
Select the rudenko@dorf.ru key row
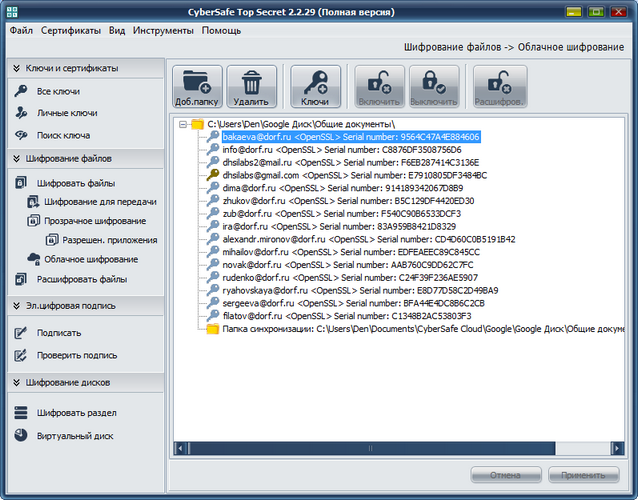coord(350,277)
